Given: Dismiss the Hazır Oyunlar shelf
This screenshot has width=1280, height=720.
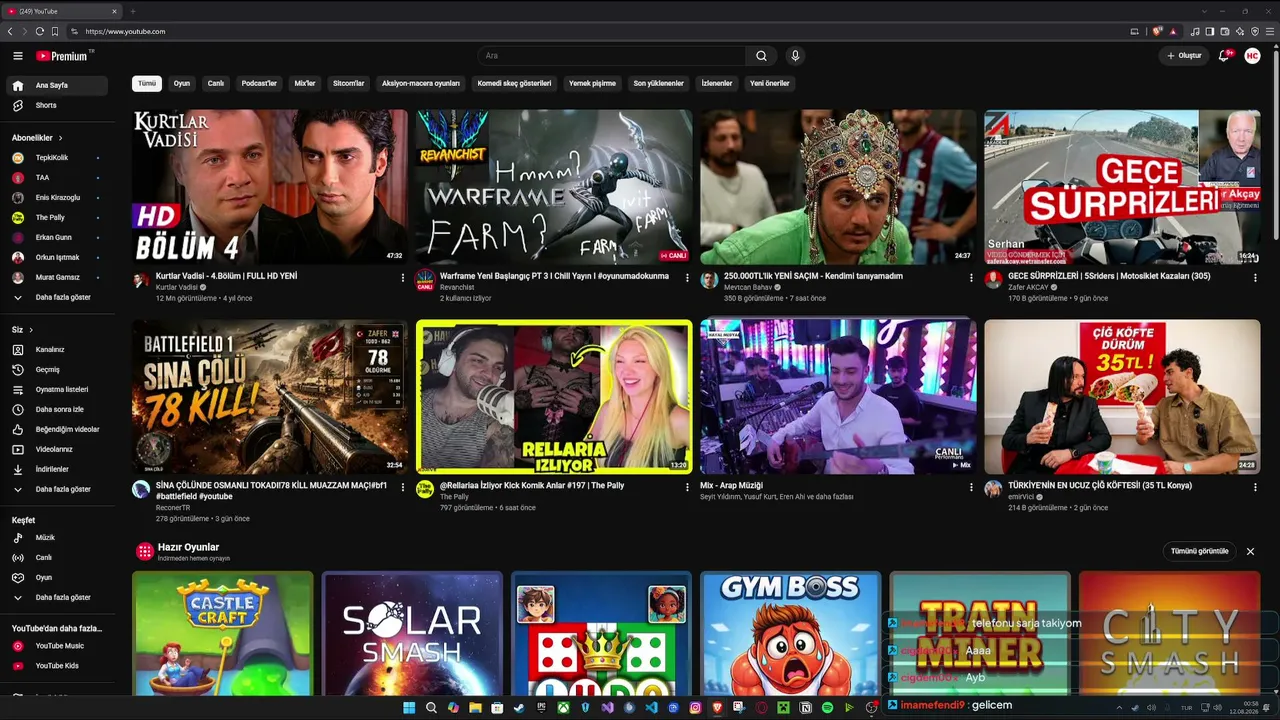Looking at the screenshot, I should (1250, 551).
